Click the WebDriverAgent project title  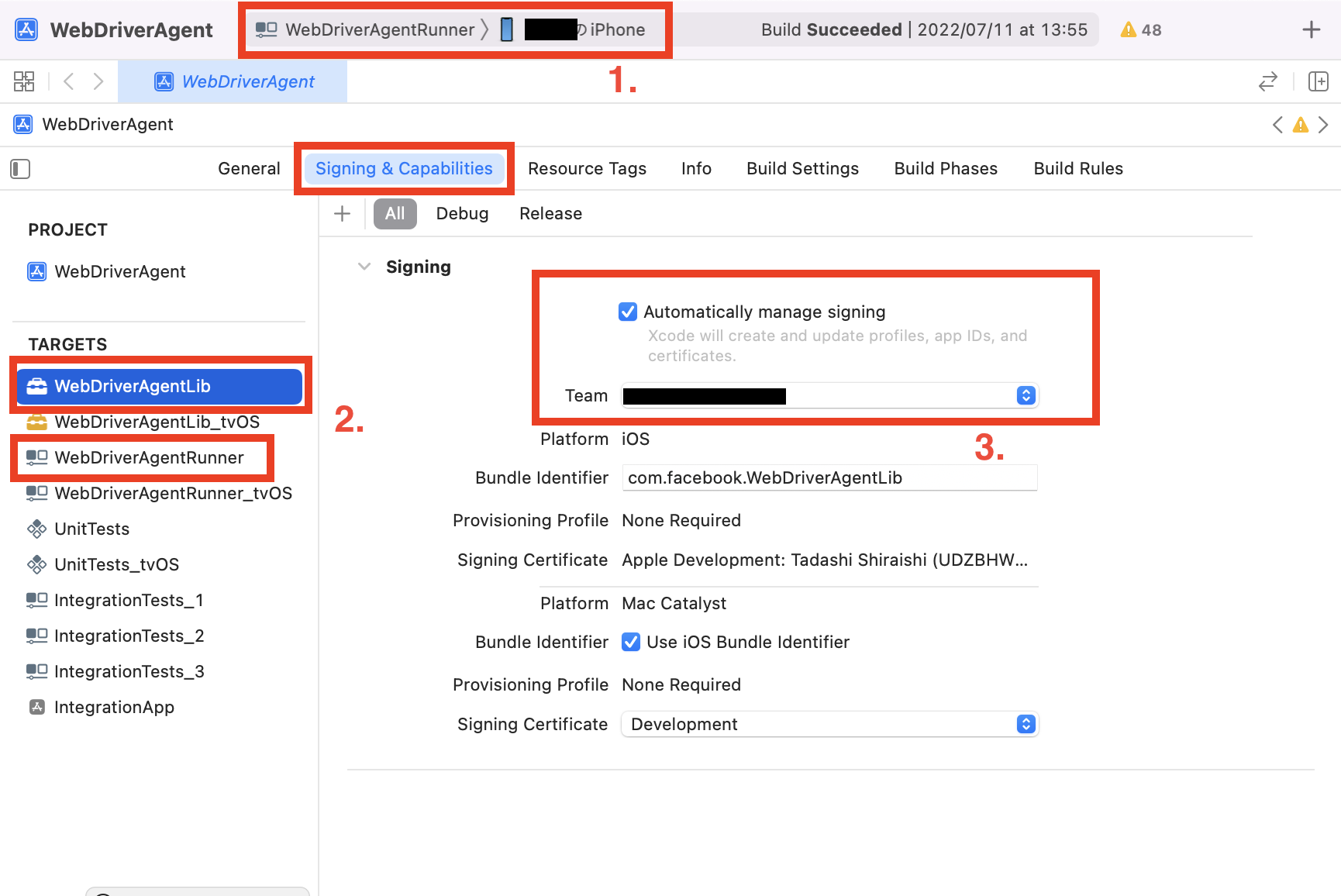[131, 29]
